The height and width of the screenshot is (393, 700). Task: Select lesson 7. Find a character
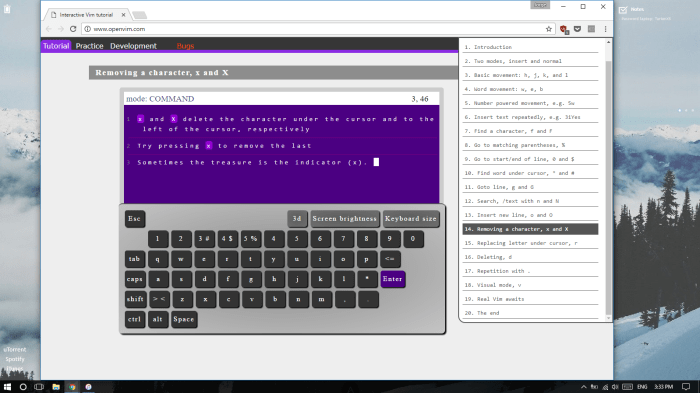coord(530,131)
